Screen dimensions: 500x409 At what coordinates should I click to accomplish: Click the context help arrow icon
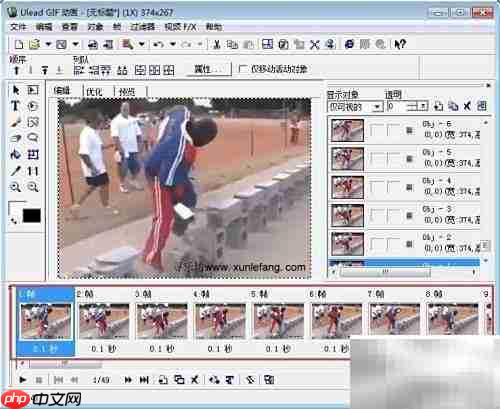click(400, 44)
